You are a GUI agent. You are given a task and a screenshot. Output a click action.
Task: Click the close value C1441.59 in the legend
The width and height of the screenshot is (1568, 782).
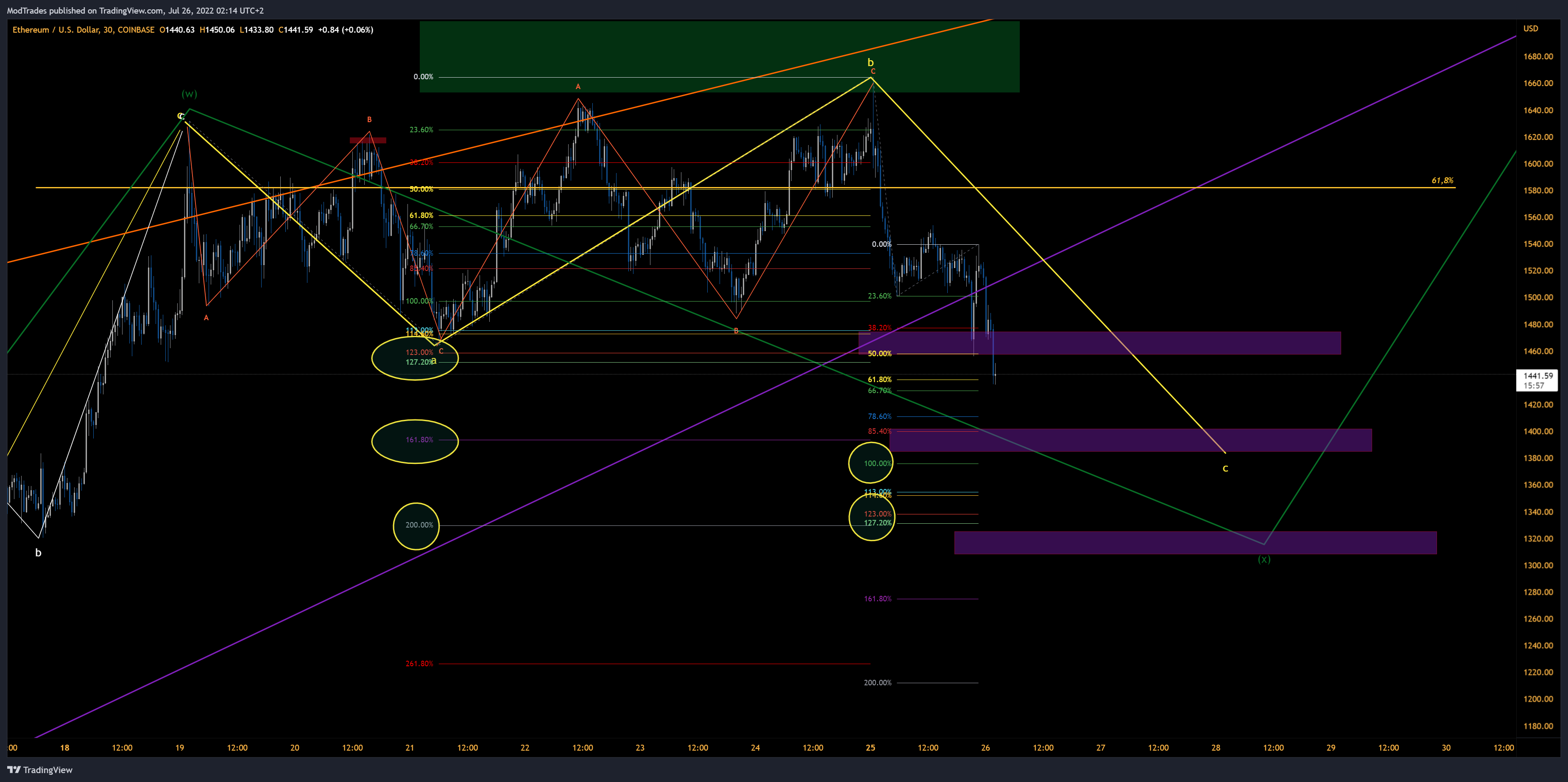[x=296, y=30]
